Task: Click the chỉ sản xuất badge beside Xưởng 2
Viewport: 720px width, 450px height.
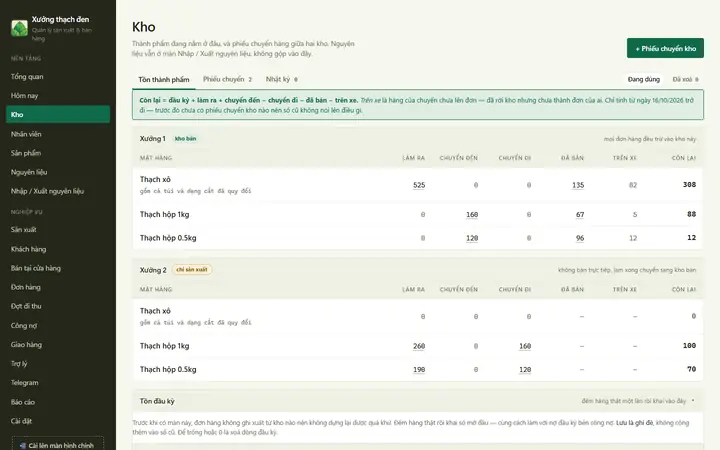Action: tap(192, 270)
